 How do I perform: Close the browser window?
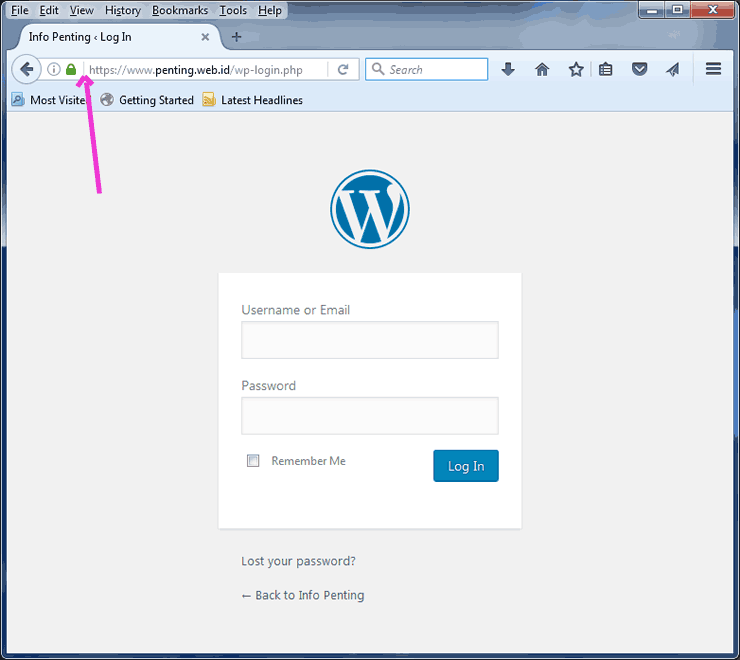[713, 10]
